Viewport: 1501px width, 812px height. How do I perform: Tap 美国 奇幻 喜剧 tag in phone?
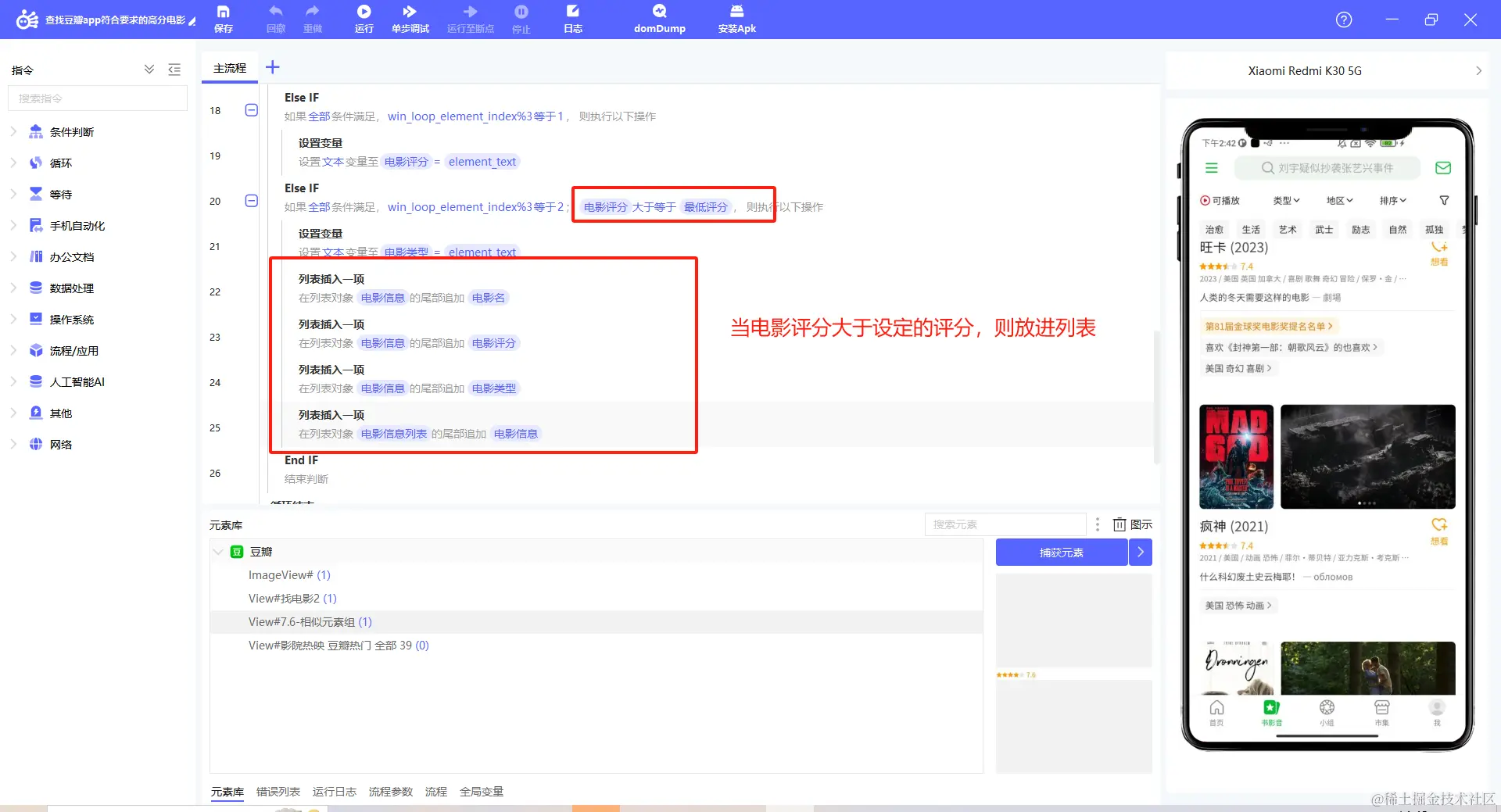[x=1238, y=368]
